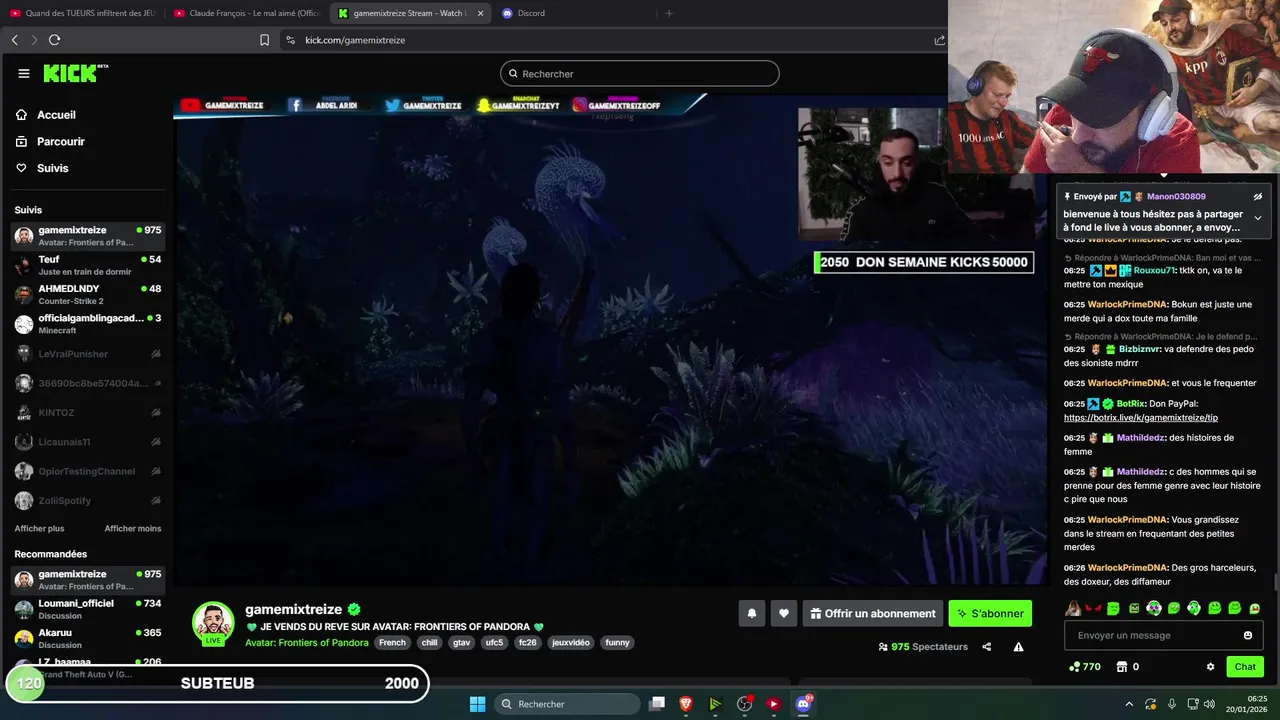View channel points 770
Screen dimensions: 1280x720
pos(1084,667)
